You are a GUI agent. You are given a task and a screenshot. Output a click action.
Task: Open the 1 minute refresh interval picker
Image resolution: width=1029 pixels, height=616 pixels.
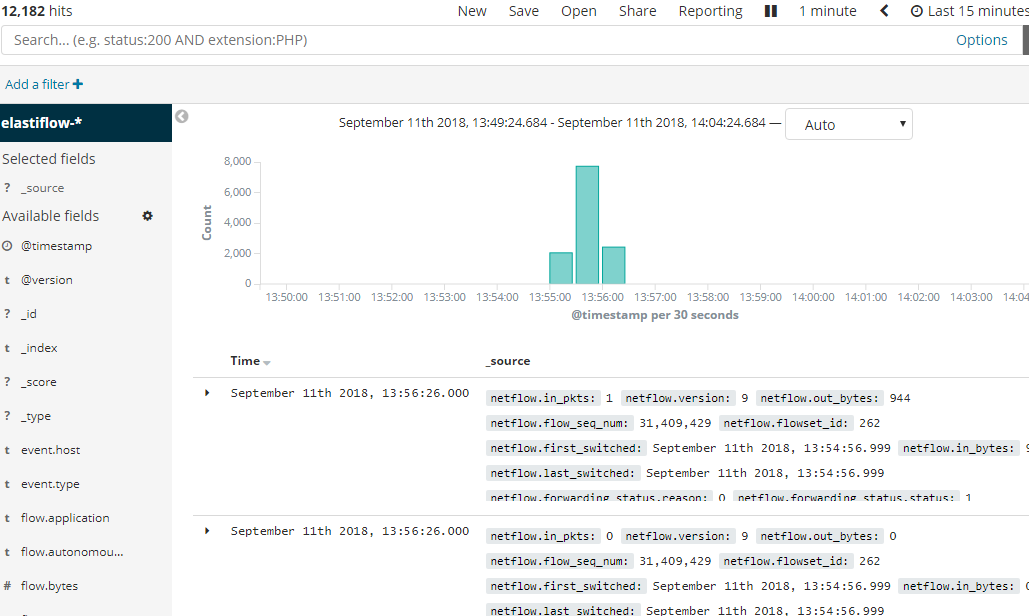[828, 11]
